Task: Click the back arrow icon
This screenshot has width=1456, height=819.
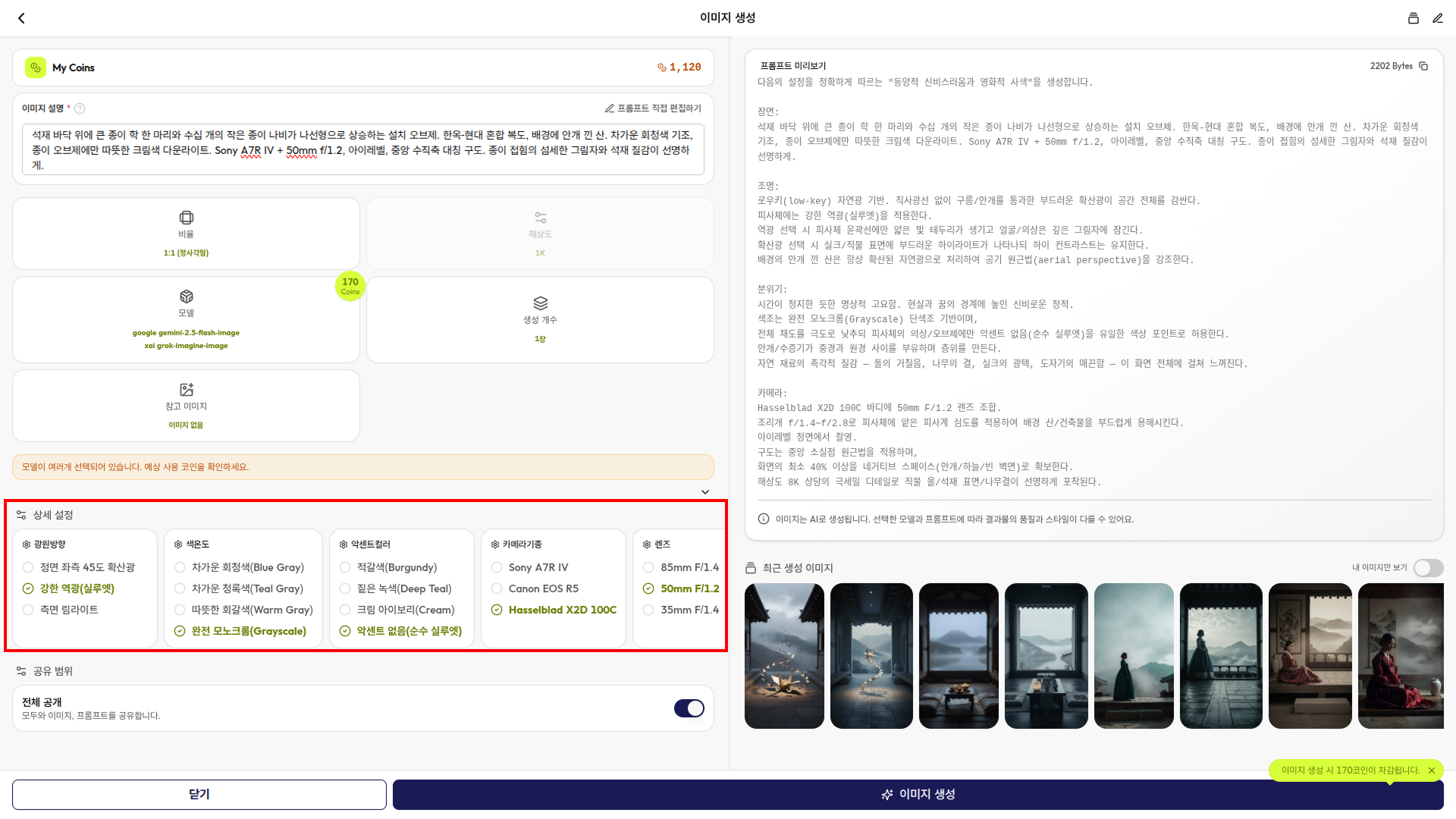Action: coord(21,18)
